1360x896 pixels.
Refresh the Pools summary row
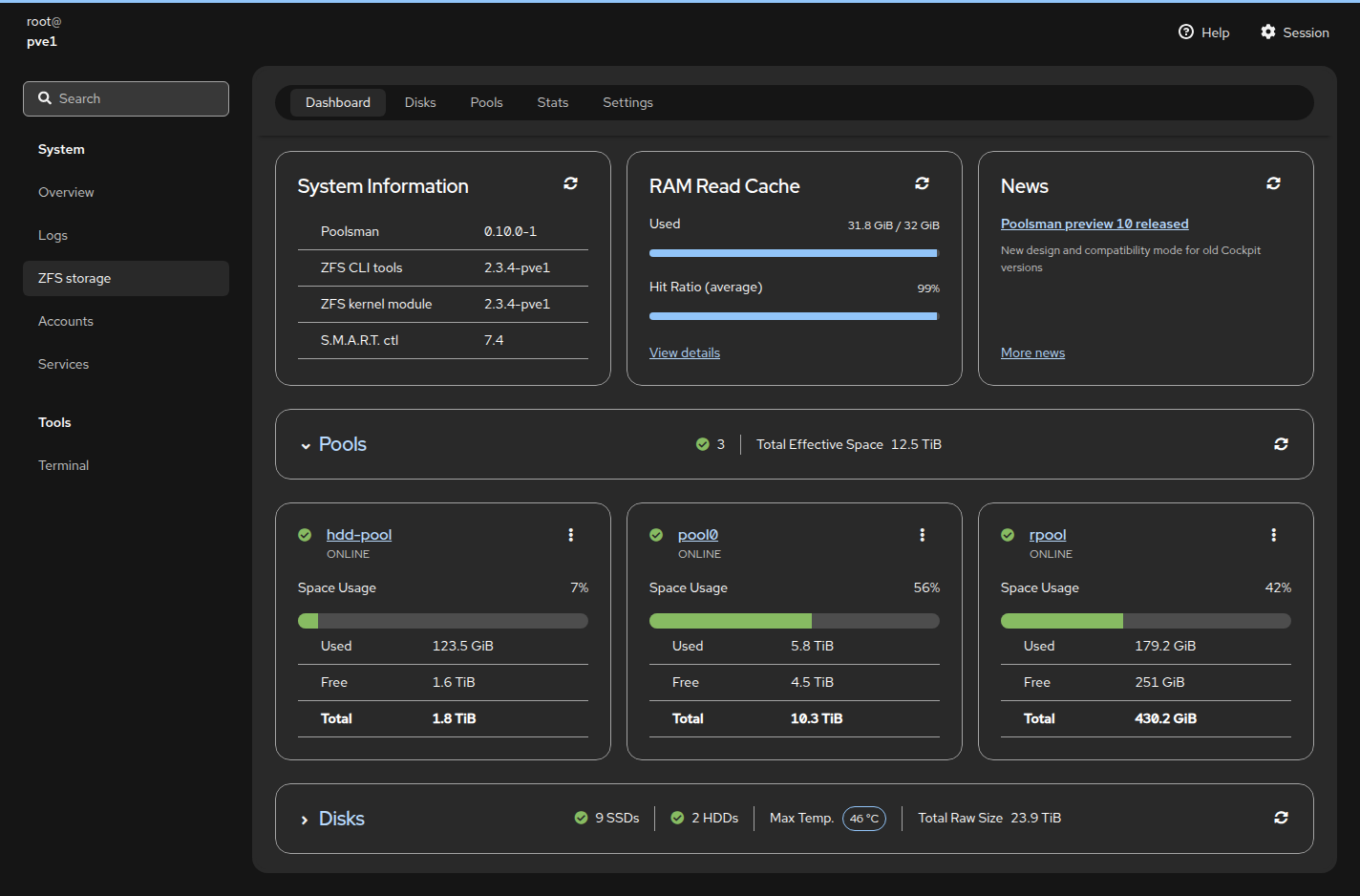1281,443
